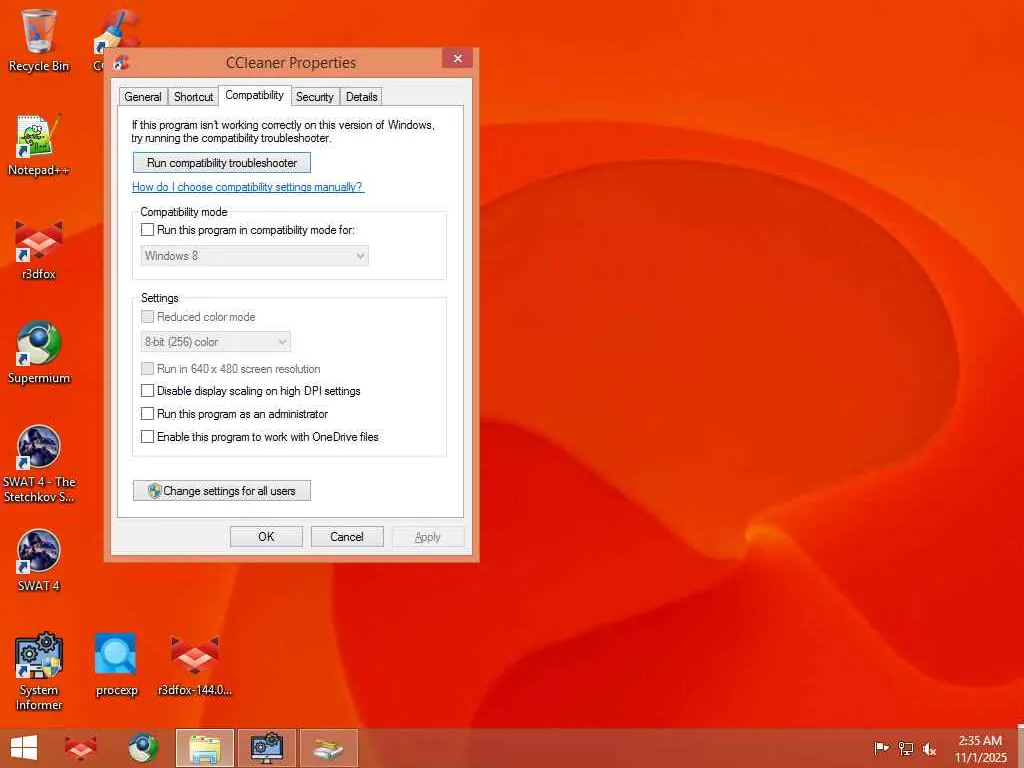Screen dimensions: 1024x768
Task: Click Run in 640 x 480 resolution checkbox
Action: tap(148, 369)
